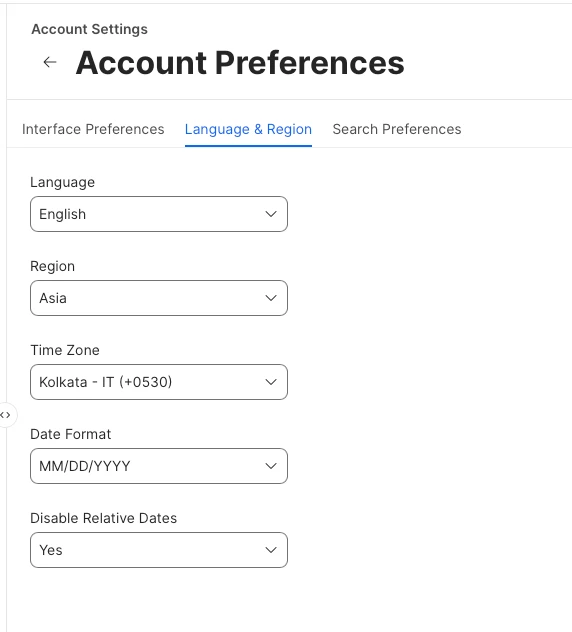Click the Time Zone field label
The height and width of the screenshot is (632, 572).
pos(65,350)
